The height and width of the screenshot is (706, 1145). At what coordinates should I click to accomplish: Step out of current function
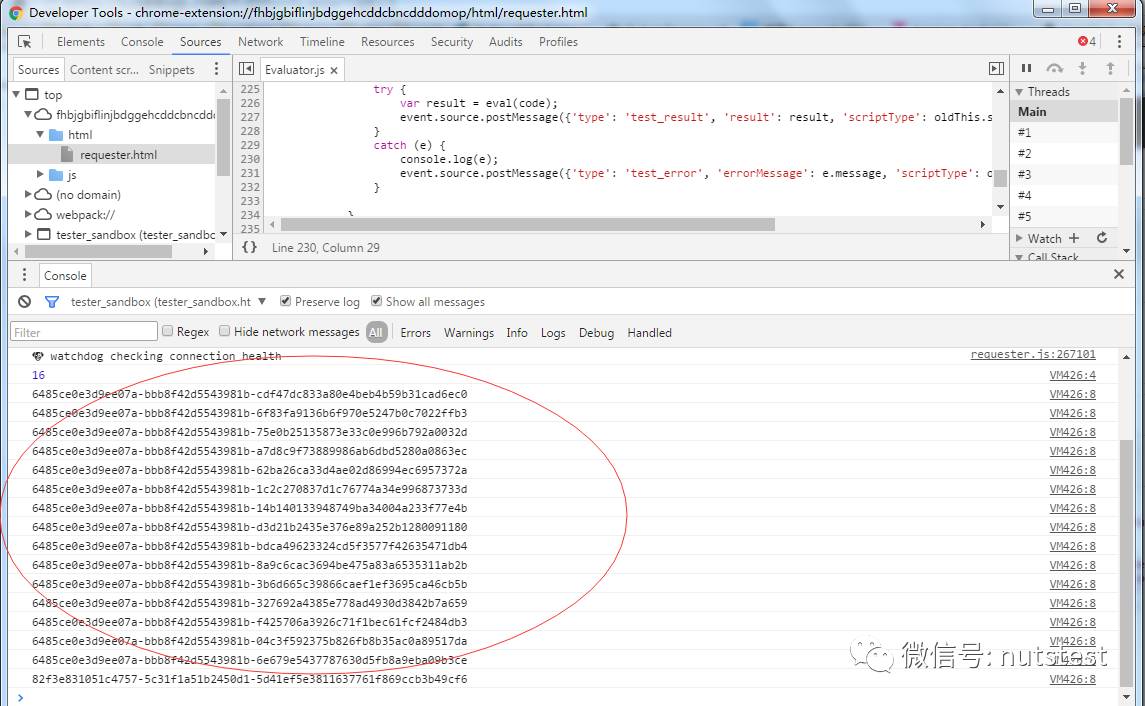coord(1110,68)
